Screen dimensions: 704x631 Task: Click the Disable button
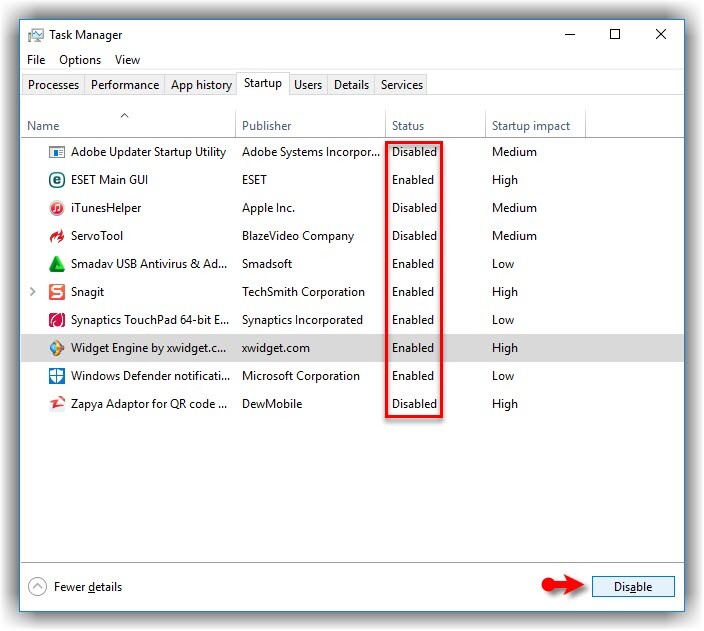coord(633,587)
